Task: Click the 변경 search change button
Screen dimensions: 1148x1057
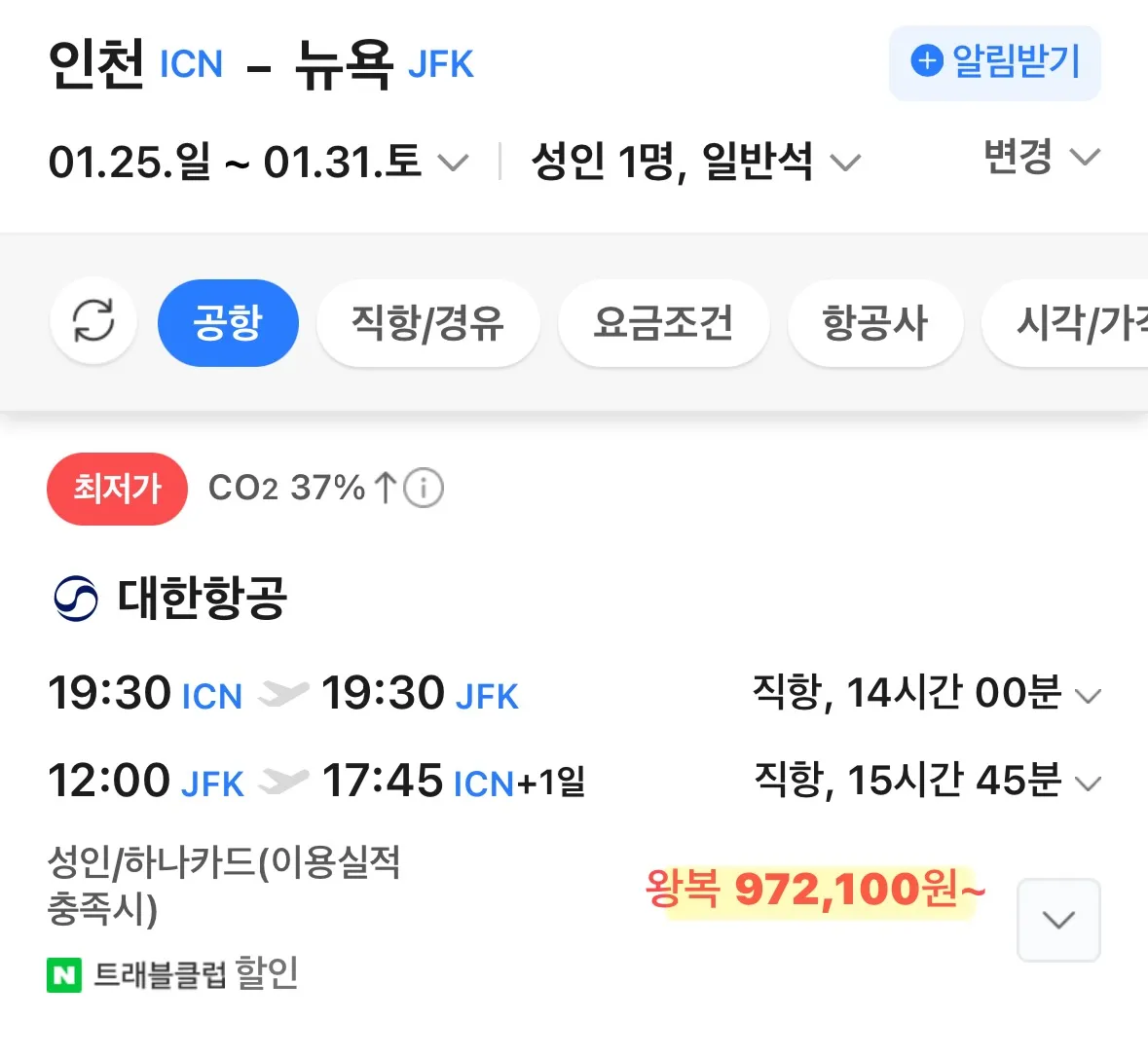Action: coord(1041,157)
